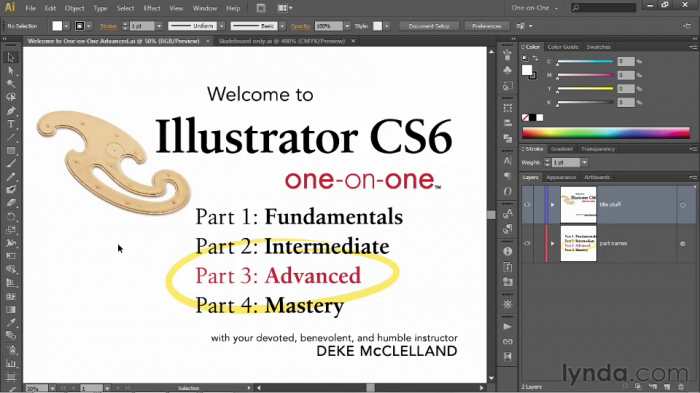The image size is (700, 393).
Task: Click the Stroke link in control bar
Action: 108,26
